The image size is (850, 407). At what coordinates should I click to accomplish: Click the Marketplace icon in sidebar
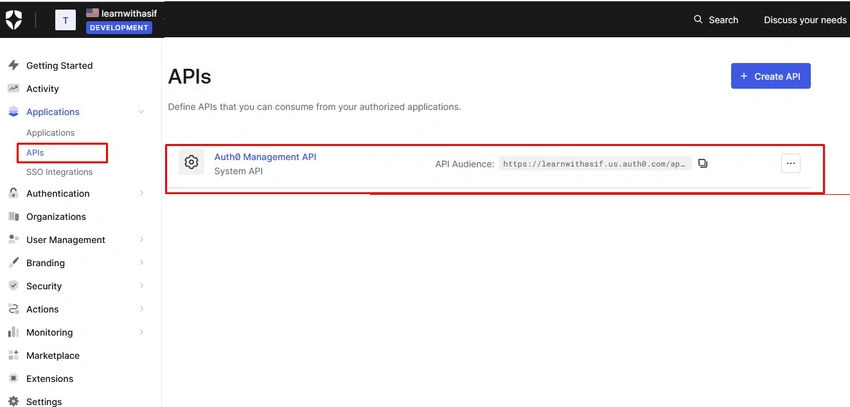pos(14,355)
